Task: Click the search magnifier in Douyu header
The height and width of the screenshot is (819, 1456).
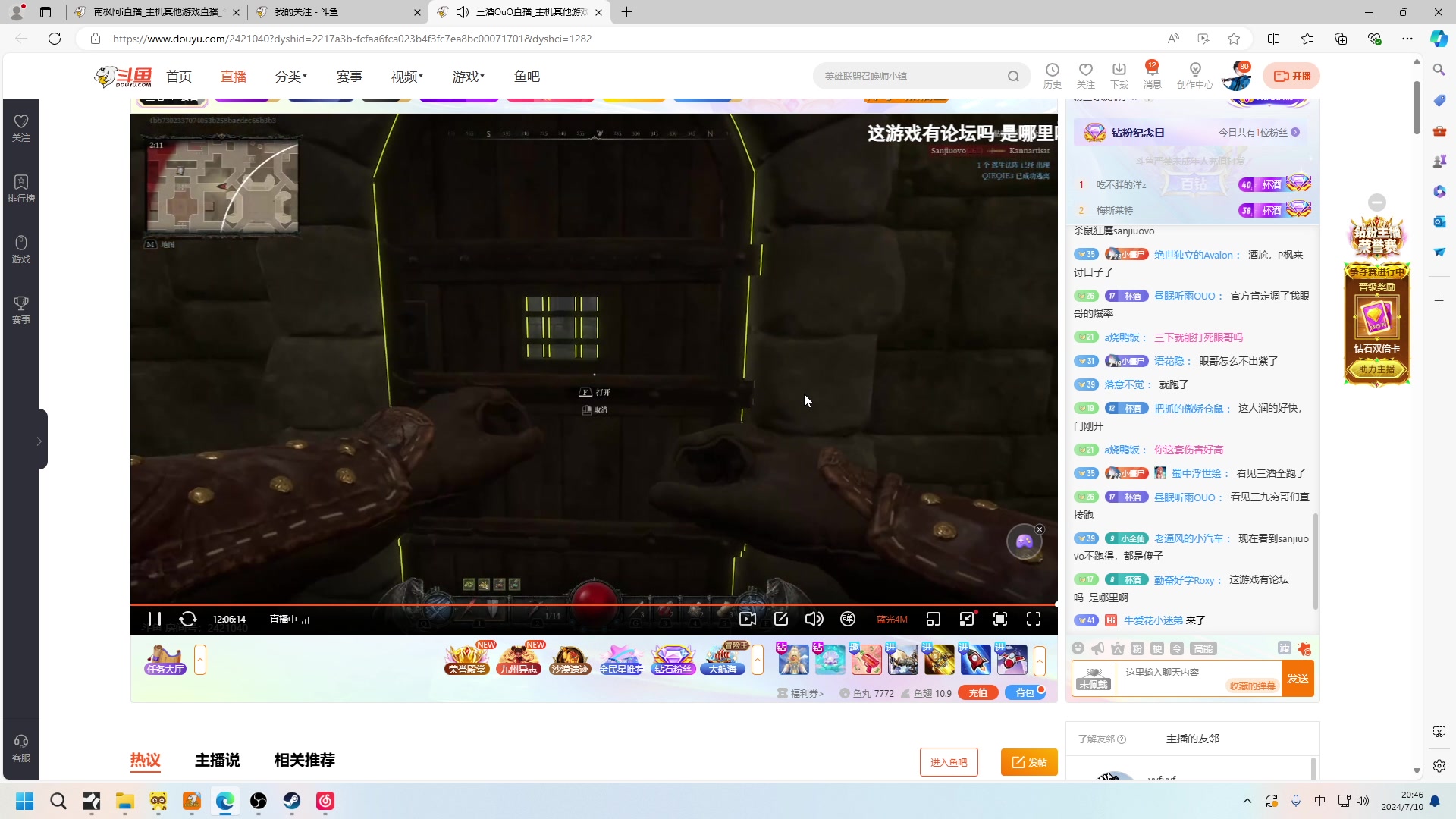Action: 1013,76
